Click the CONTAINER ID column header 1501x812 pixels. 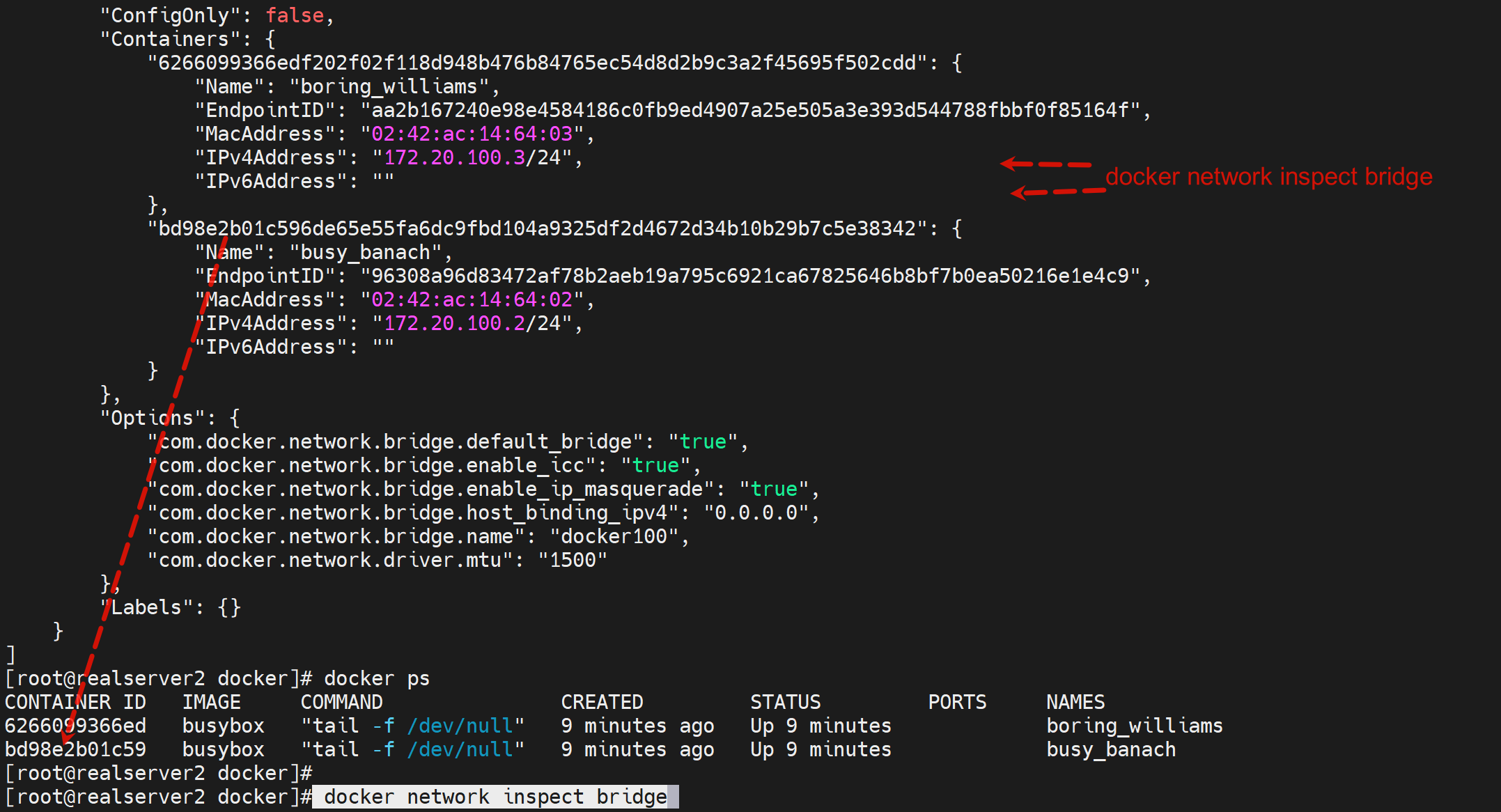pos(75,702)
